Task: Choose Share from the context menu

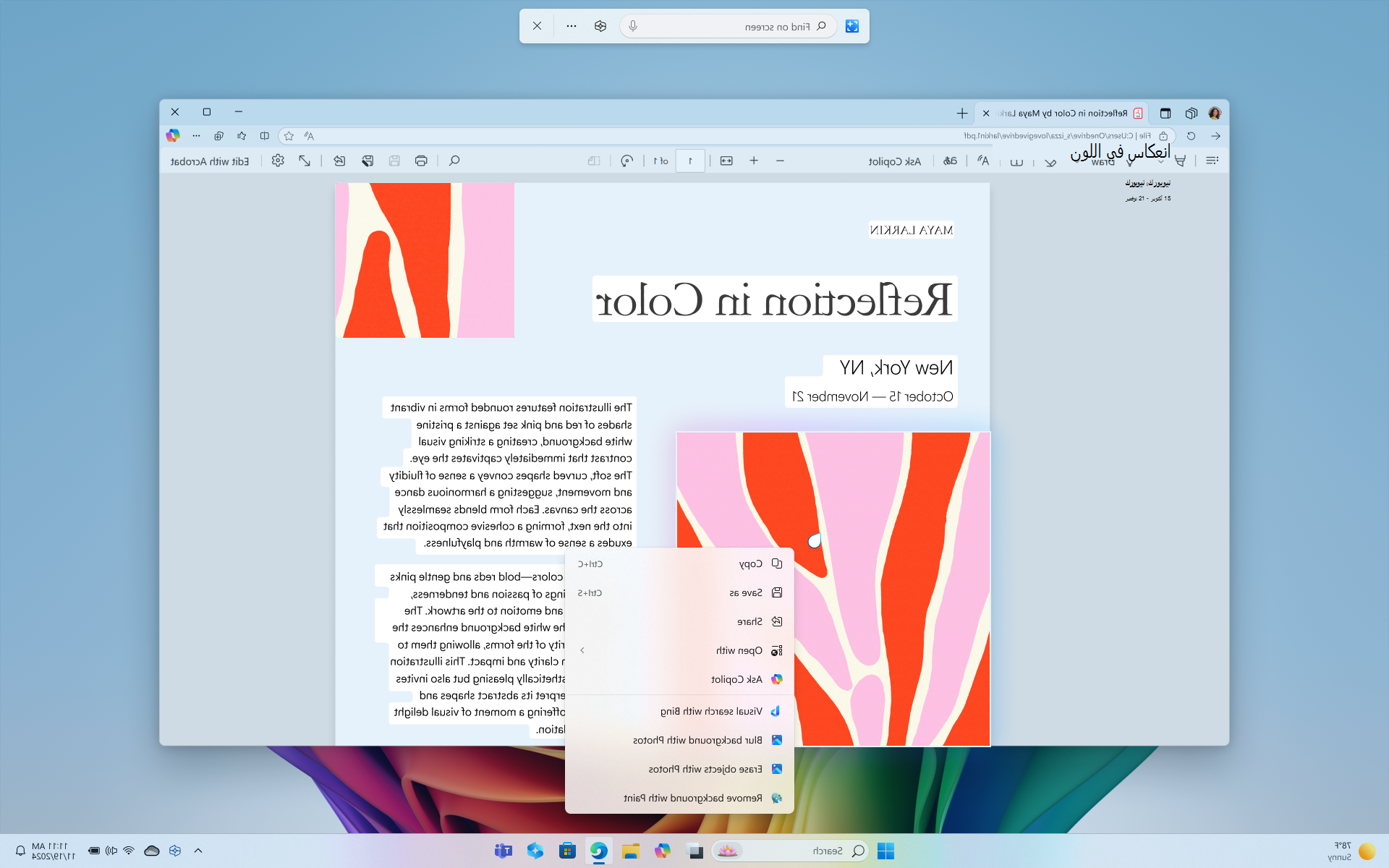Action: pyautogui.click(x=680, y=621)
